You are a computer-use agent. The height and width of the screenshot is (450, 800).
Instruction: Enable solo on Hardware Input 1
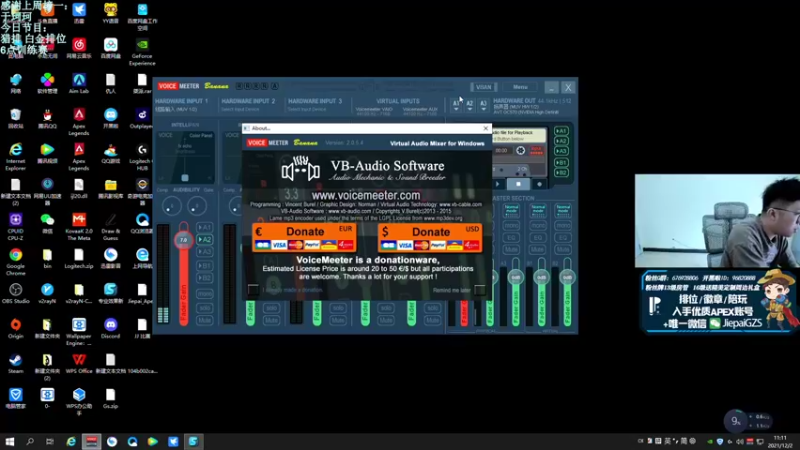pos(205,308)
